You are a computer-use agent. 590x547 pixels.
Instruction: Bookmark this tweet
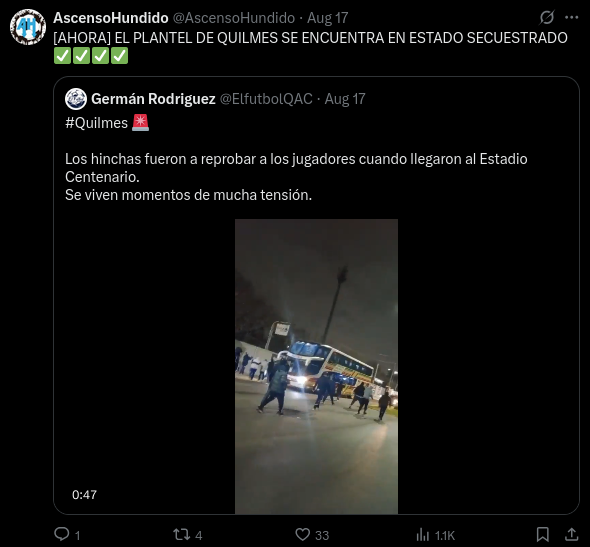pos(542,534)
